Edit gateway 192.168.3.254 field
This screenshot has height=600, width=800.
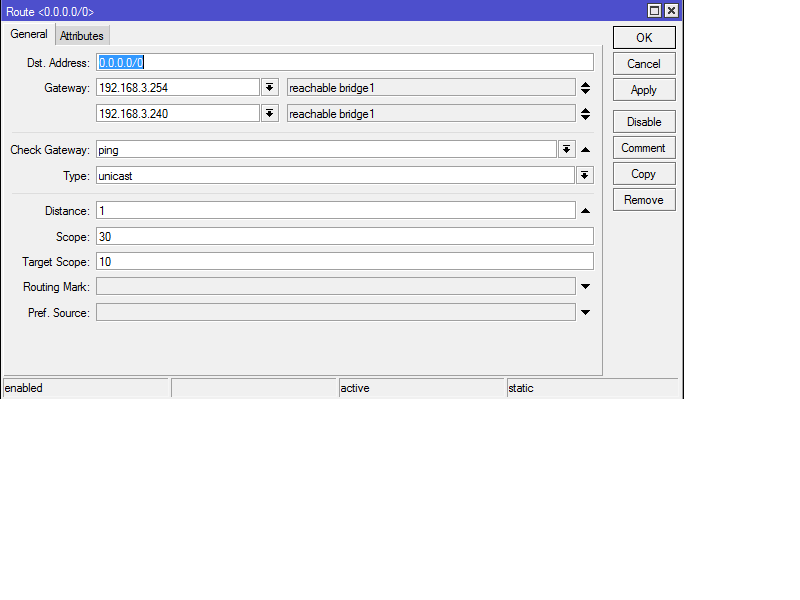pos(178,87)
